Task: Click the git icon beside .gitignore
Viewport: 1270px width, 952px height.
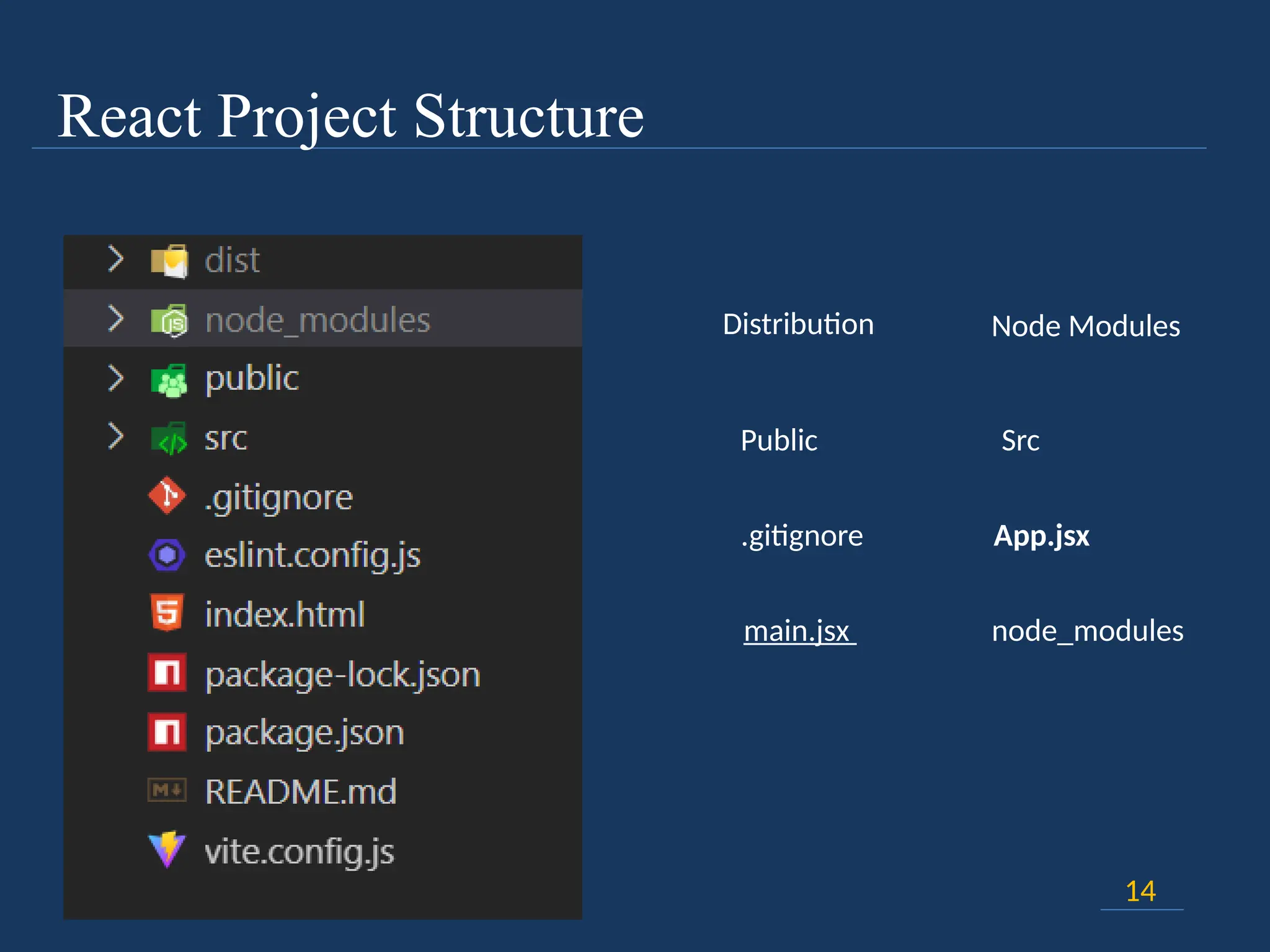Action: click(x=167, y=496)
